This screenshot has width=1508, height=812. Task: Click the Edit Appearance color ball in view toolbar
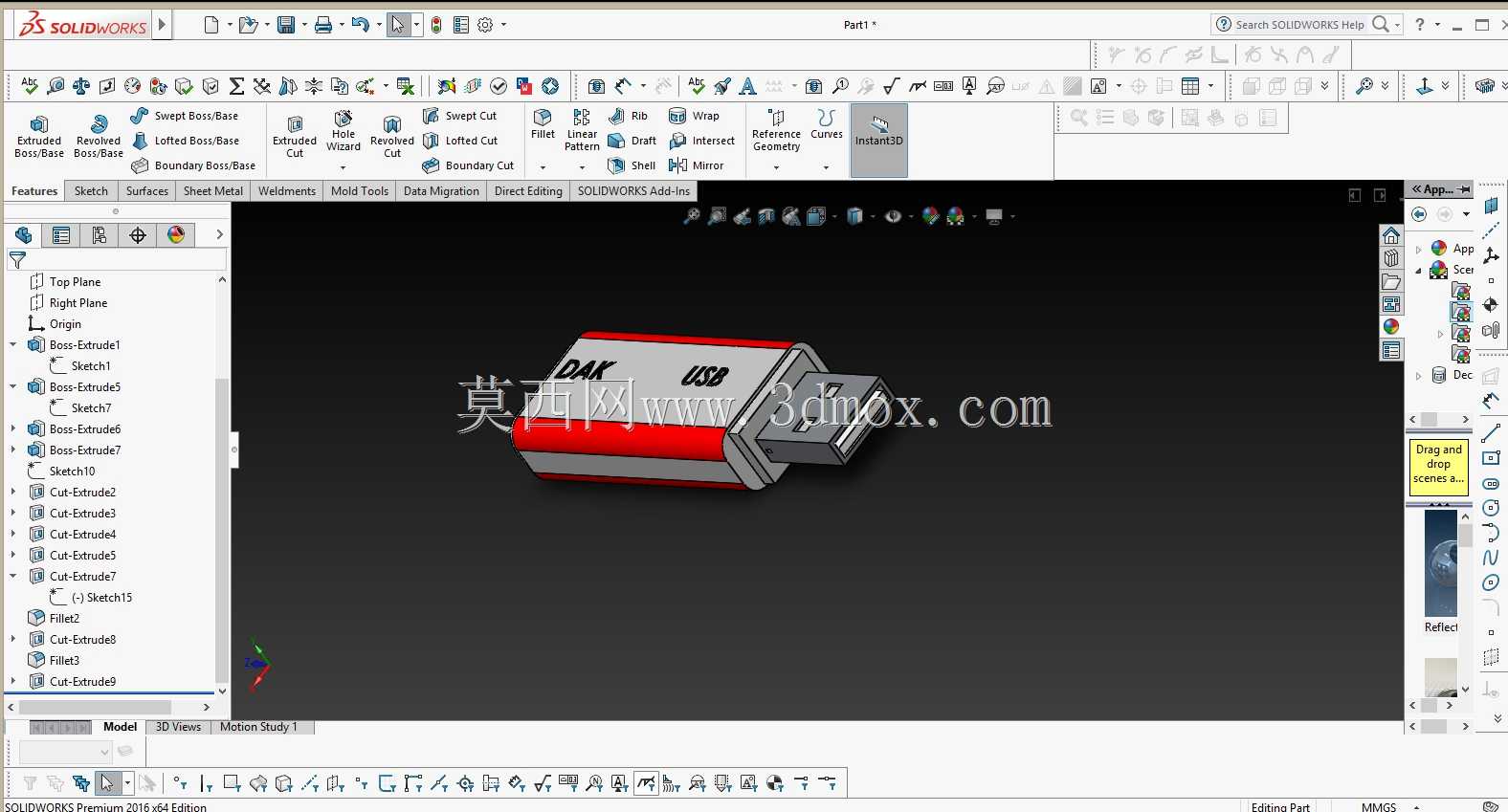pos(930,217)
